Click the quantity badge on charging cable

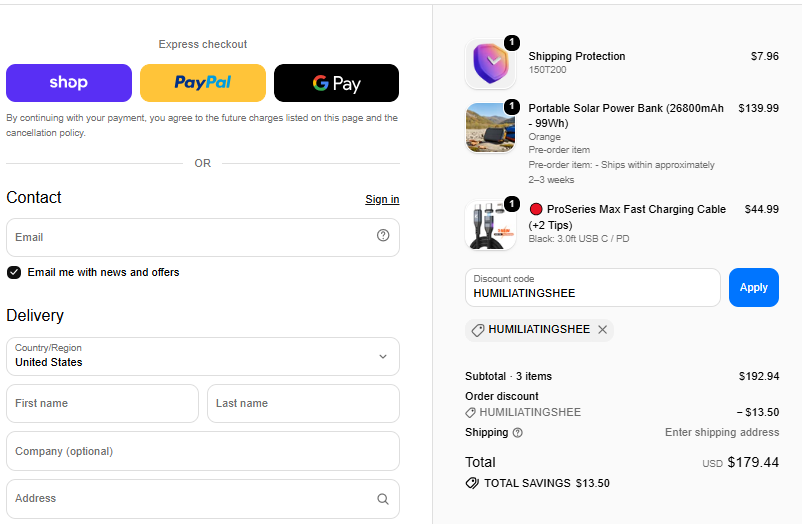tap(512, 204)
